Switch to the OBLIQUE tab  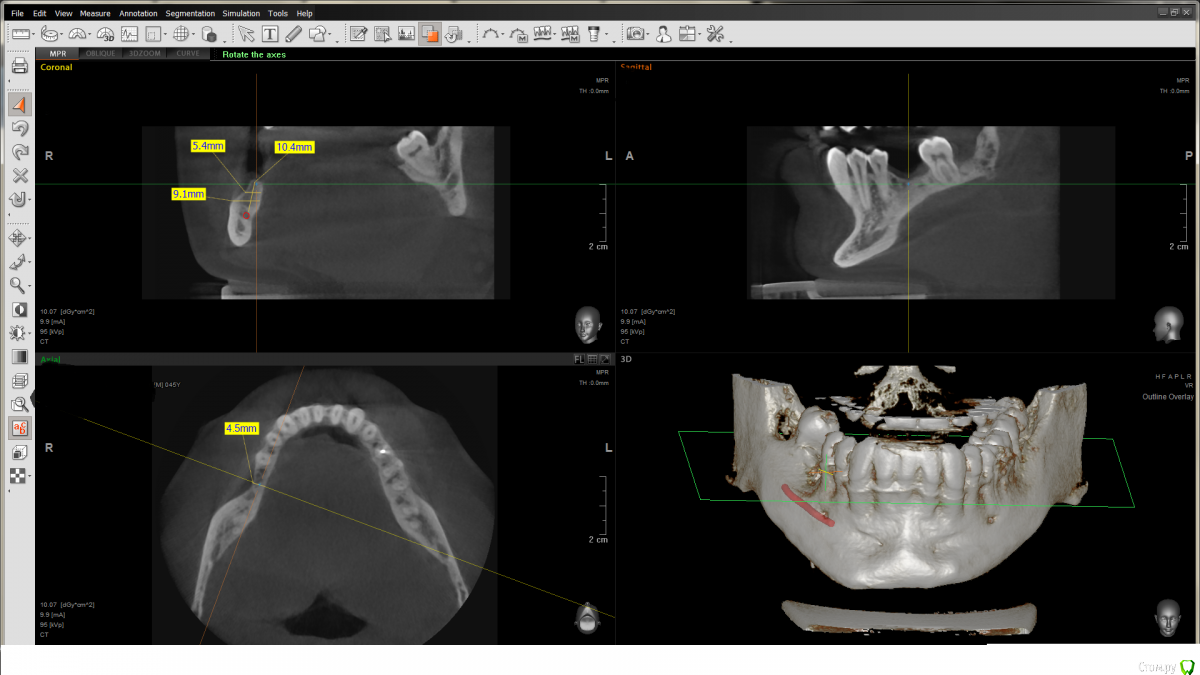[x=100, y=53]
